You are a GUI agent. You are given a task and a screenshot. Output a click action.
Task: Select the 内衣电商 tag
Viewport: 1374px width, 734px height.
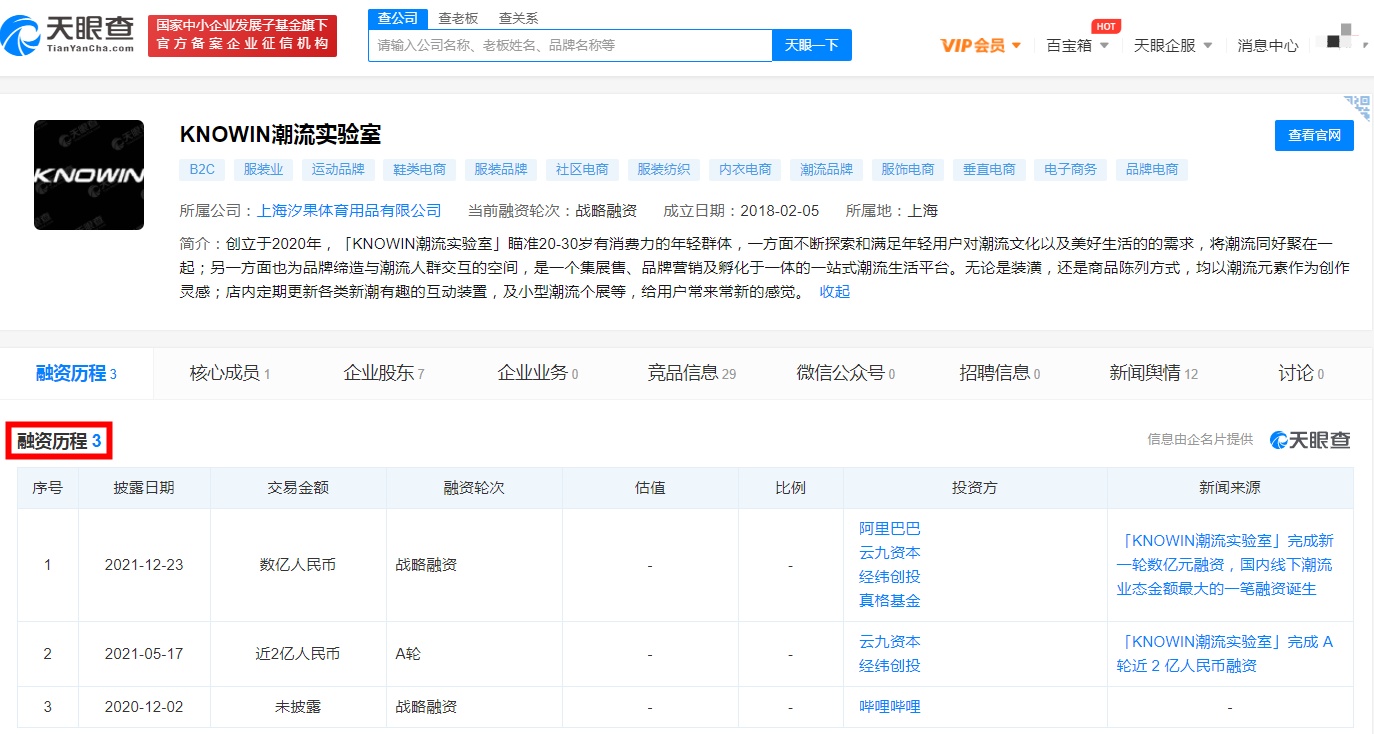pos(745,169)
